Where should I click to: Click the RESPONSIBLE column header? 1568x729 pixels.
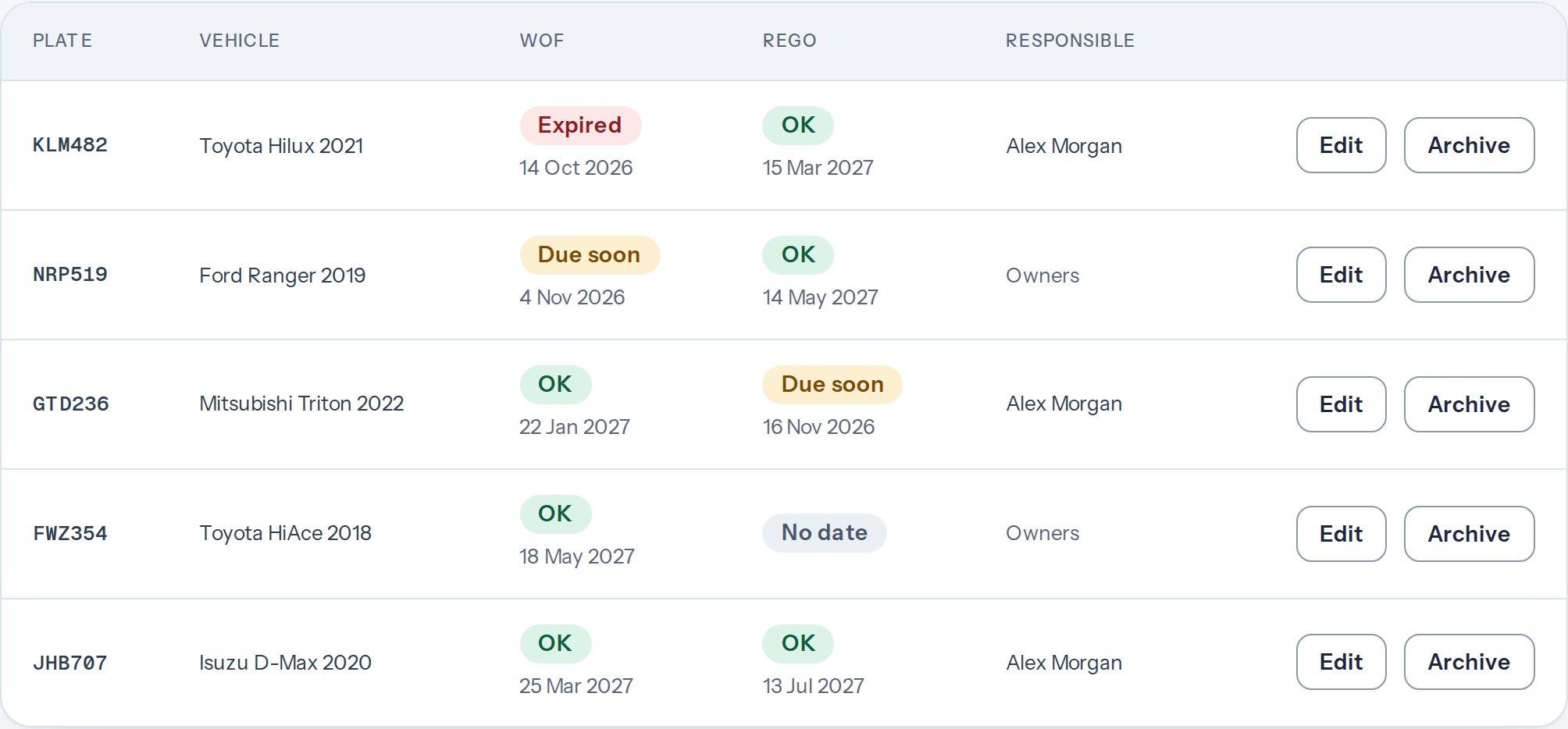(x=1070, y=41)
